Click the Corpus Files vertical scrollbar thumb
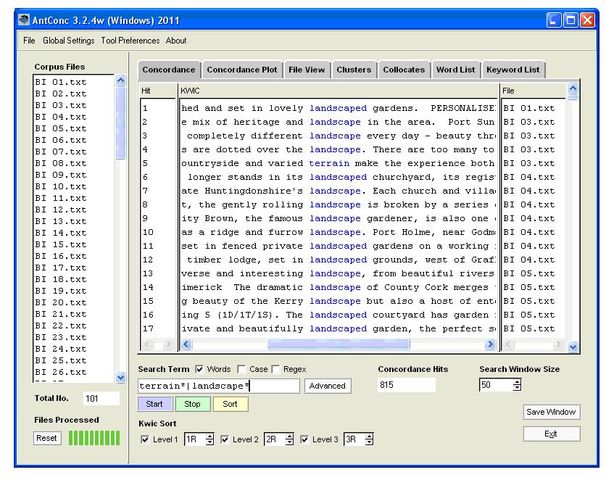 [121, 123]
